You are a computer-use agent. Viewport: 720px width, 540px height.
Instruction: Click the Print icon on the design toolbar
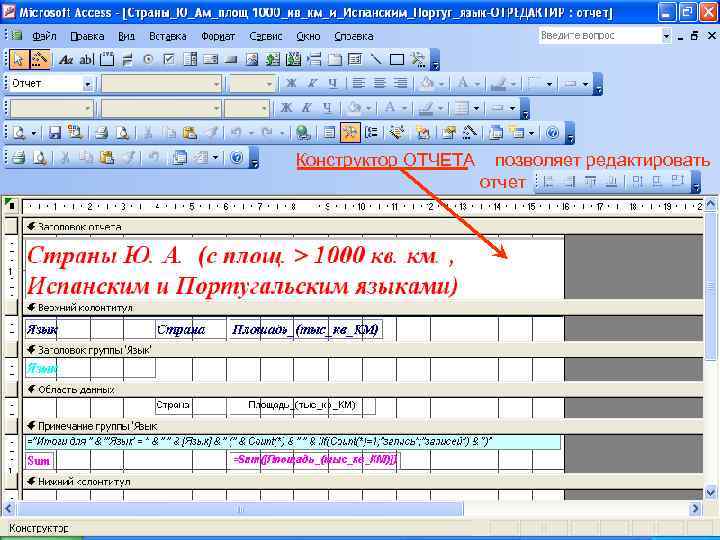[101, 133]
